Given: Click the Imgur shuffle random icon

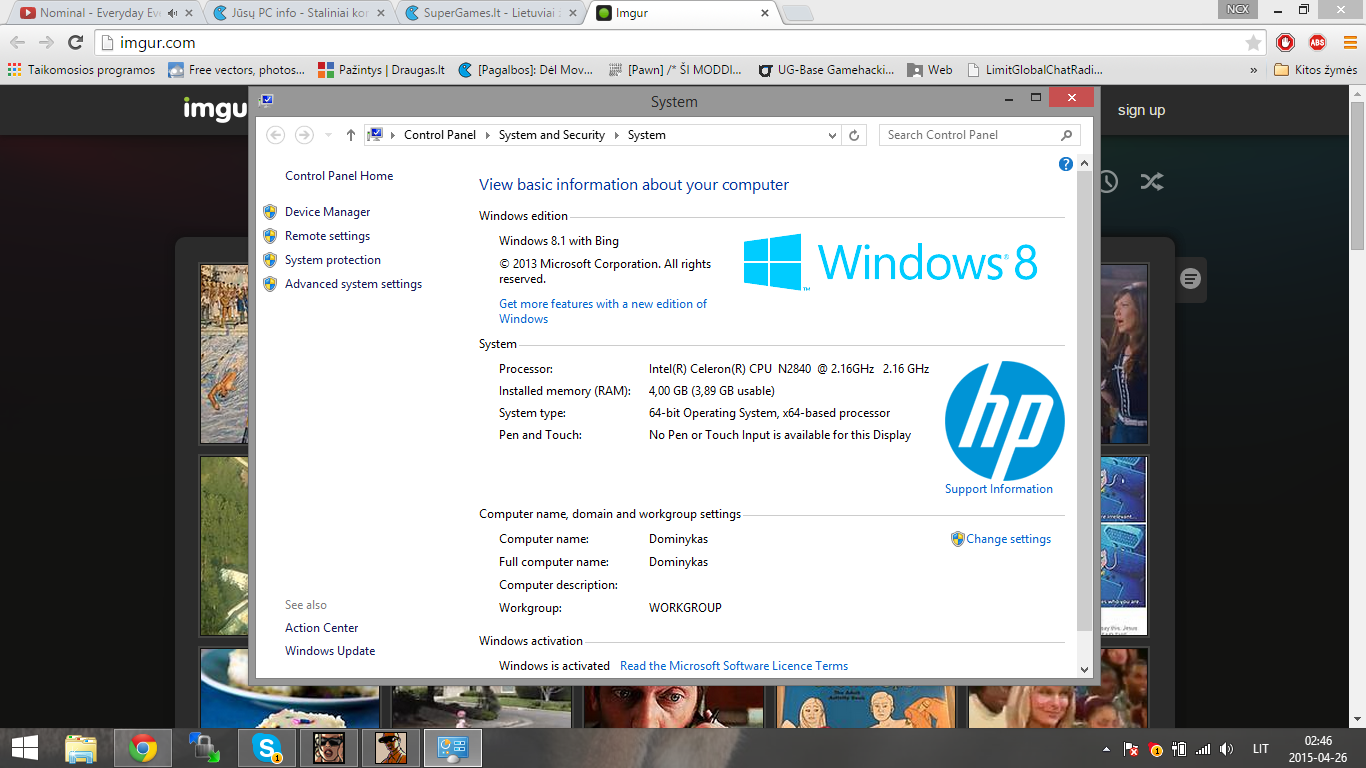Looking at the screenshot, I should point(1151,181).
